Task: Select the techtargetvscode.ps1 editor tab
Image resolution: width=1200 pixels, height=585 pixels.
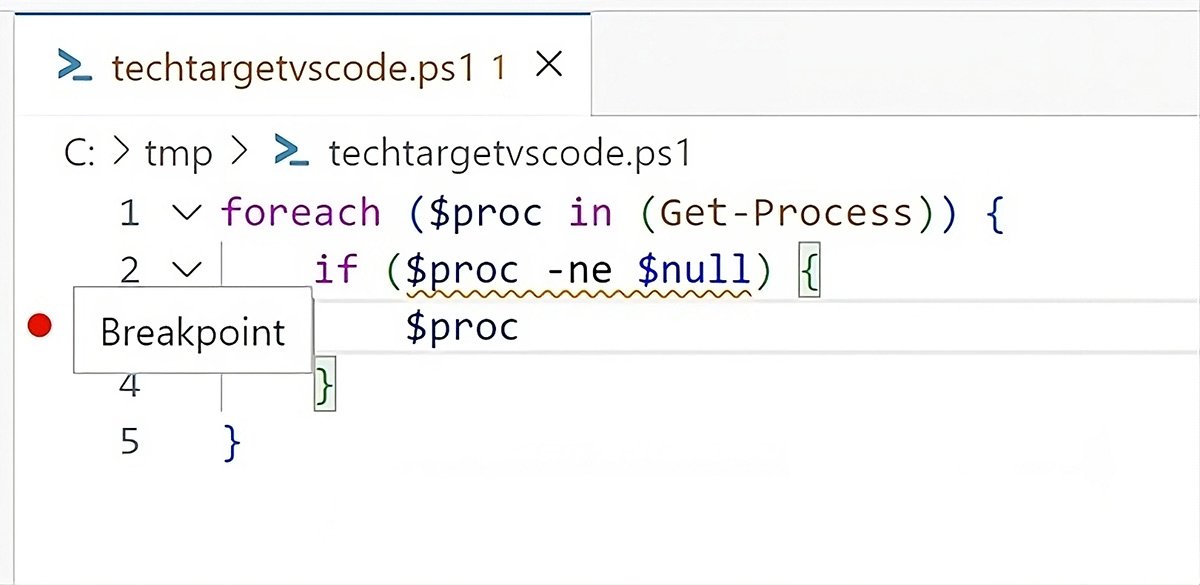Action: coord(292,68)
